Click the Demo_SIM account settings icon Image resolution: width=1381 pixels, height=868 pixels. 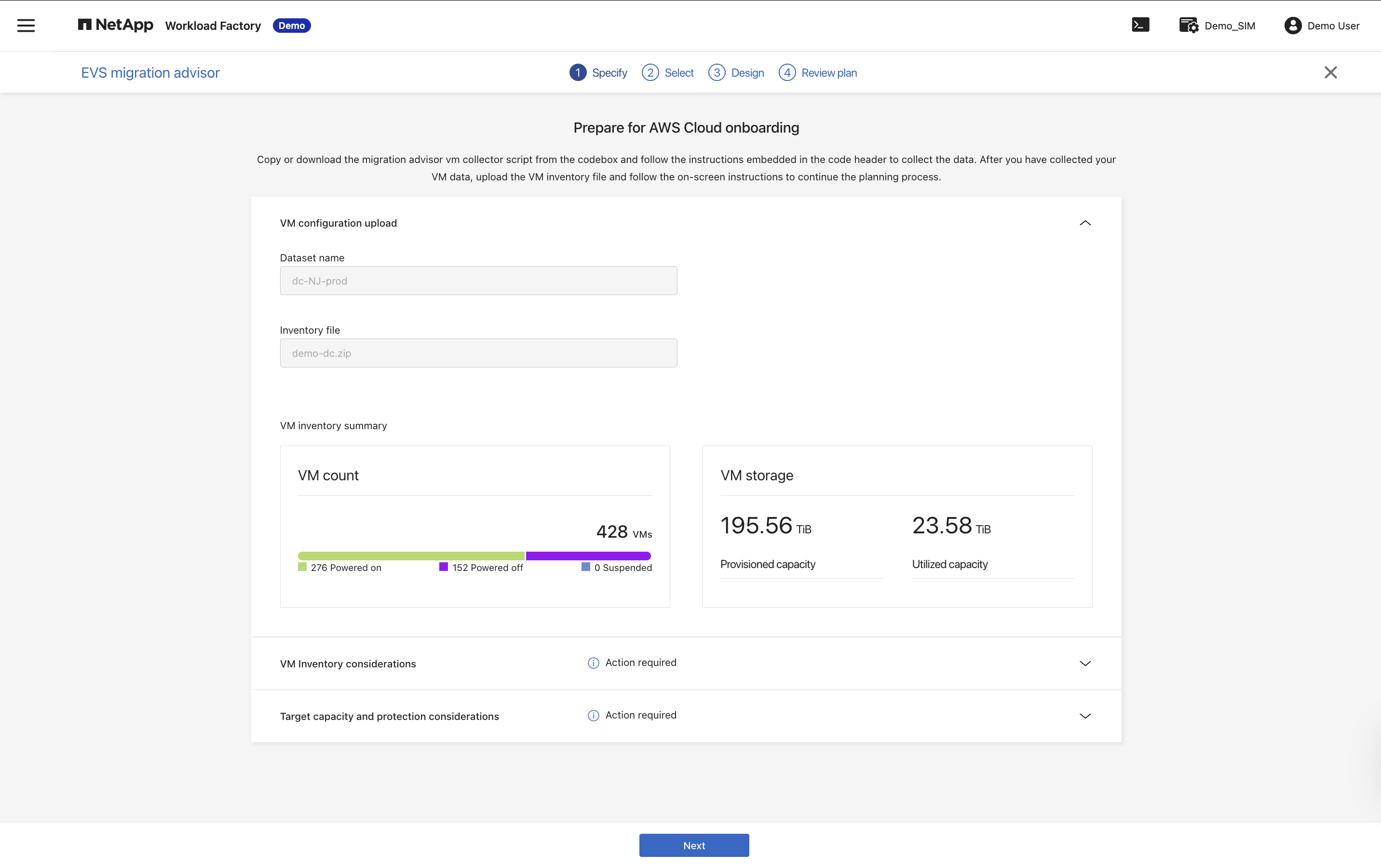[x=1188, y=25]
